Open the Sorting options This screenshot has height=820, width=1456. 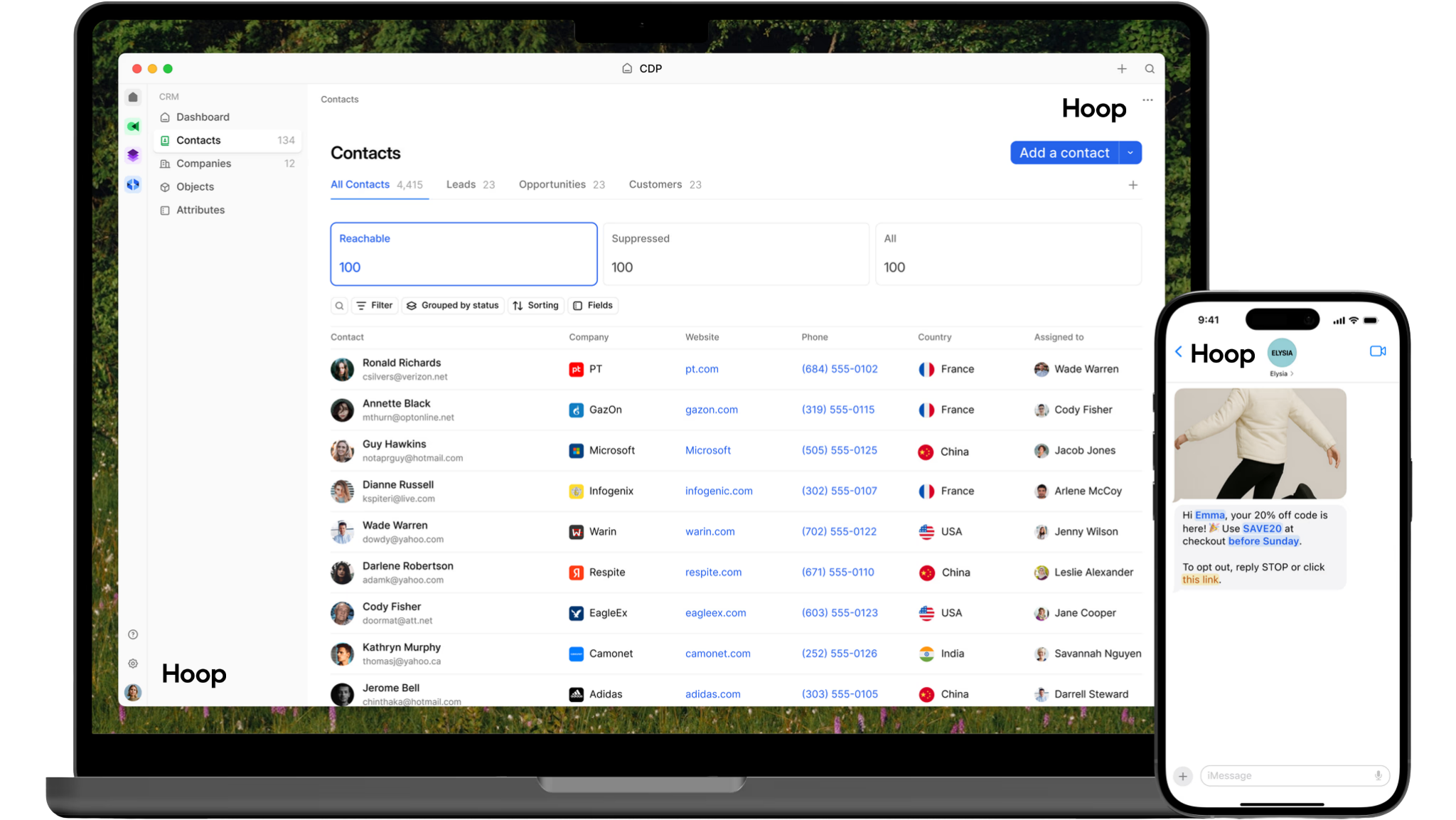tap(535, 306)
